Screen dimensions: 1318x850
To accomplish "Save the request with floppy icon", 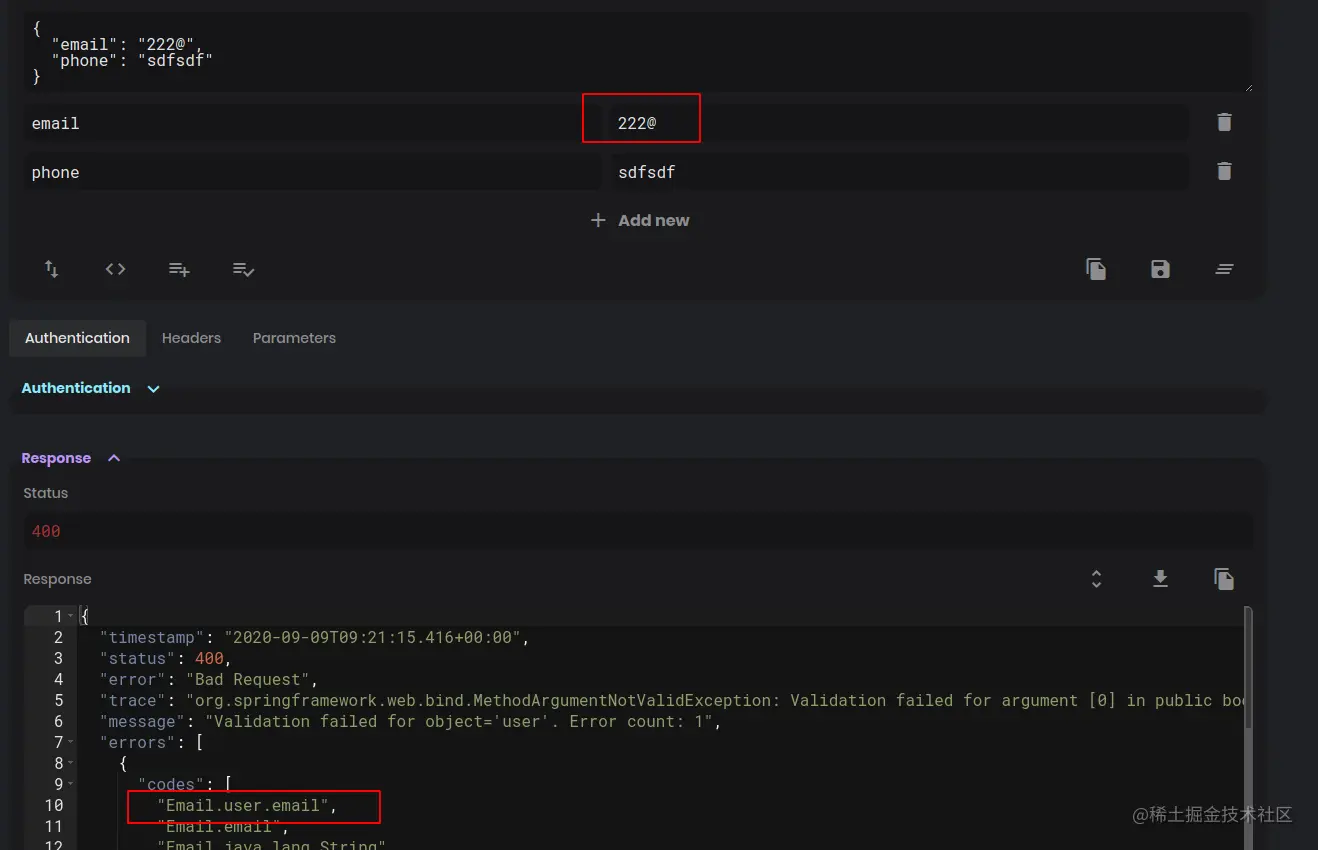I will click(x=1160, y=269).
